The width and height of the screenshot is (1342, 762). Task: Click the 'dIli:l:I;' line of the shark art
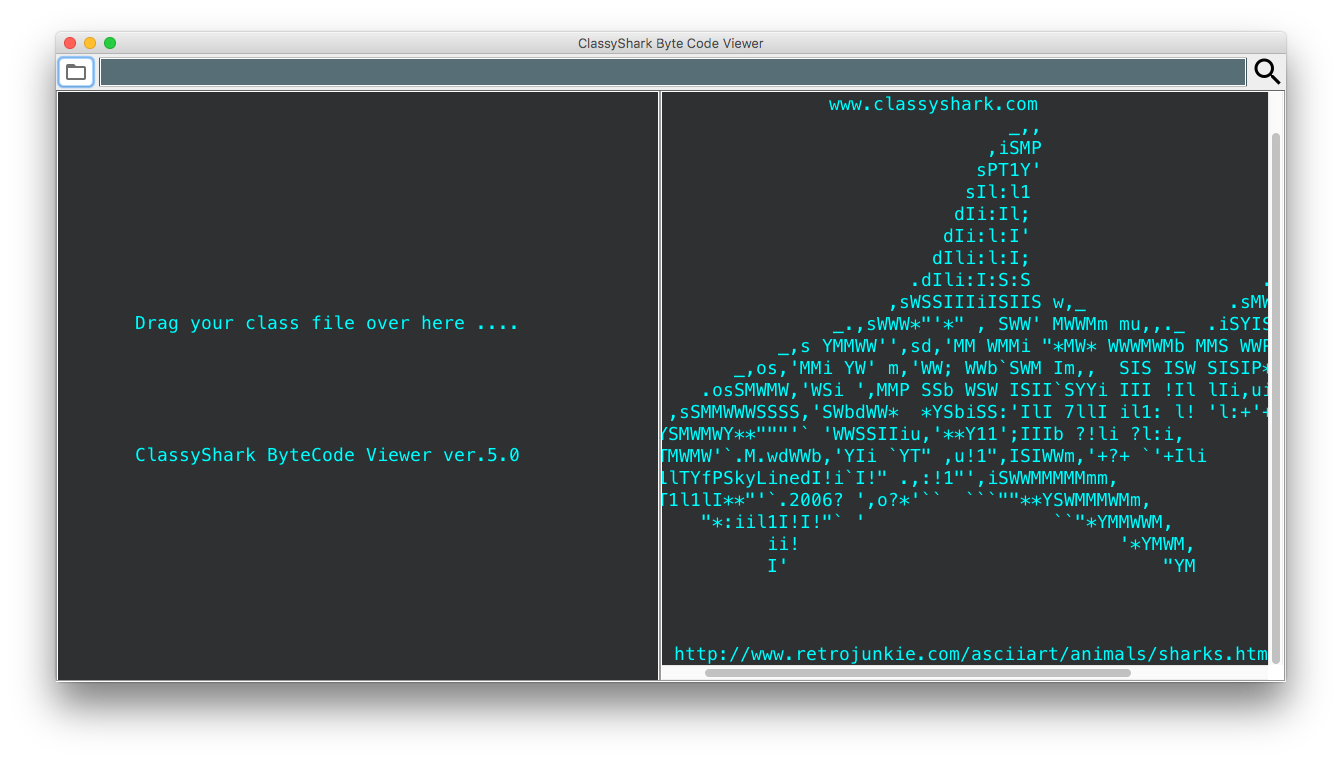point(981,258)
